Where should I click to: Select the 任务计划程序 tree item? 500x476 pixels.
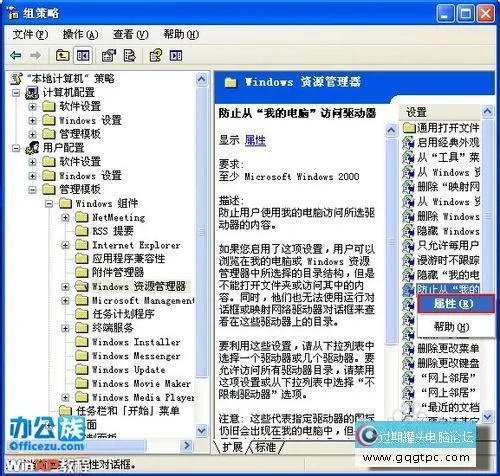click(123, 314)
